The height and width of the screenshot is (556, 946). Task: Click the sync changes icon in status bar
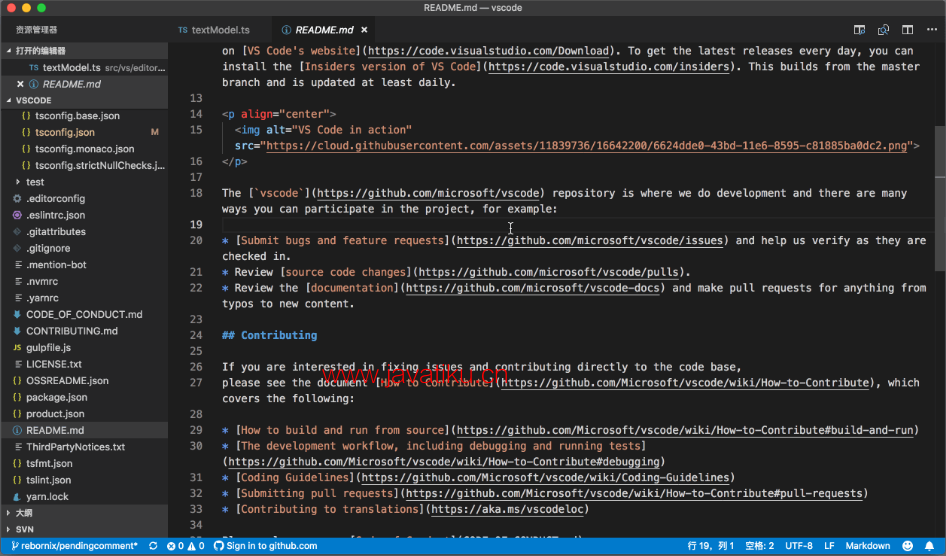point(153,546)
